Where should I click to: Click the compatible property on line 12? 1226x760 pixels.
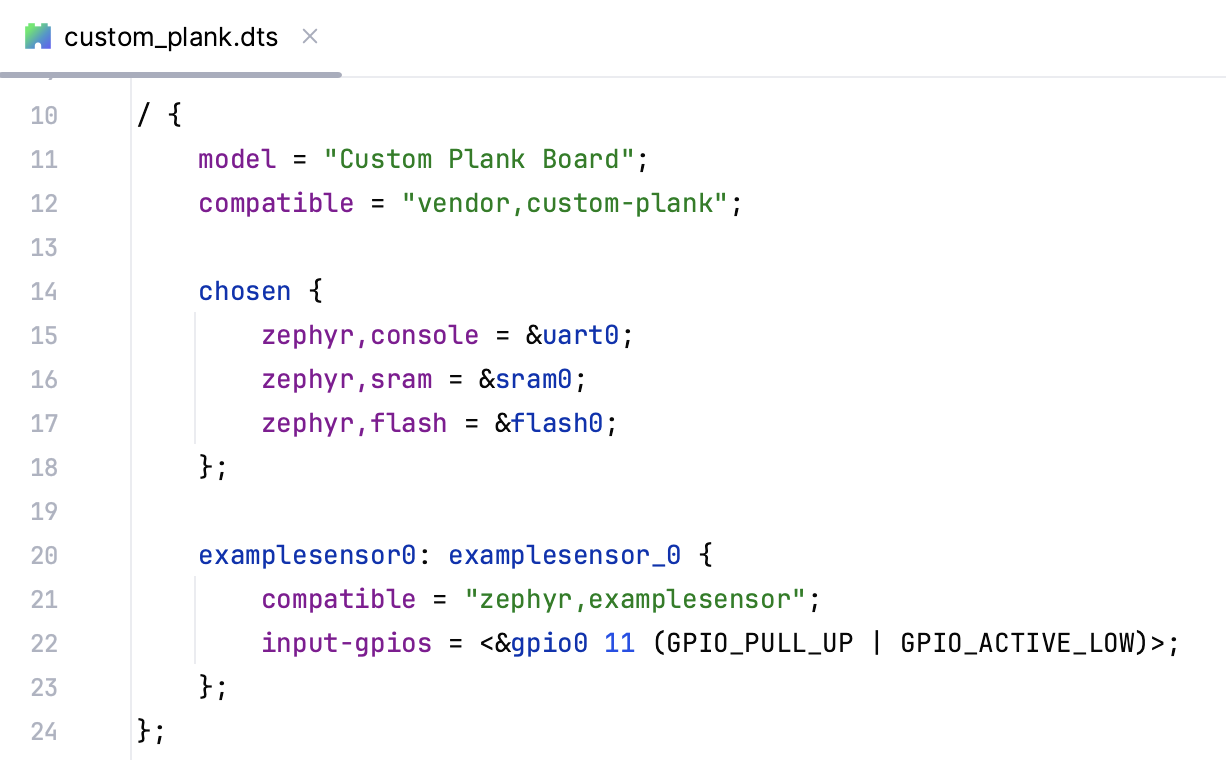coord(276,203)
